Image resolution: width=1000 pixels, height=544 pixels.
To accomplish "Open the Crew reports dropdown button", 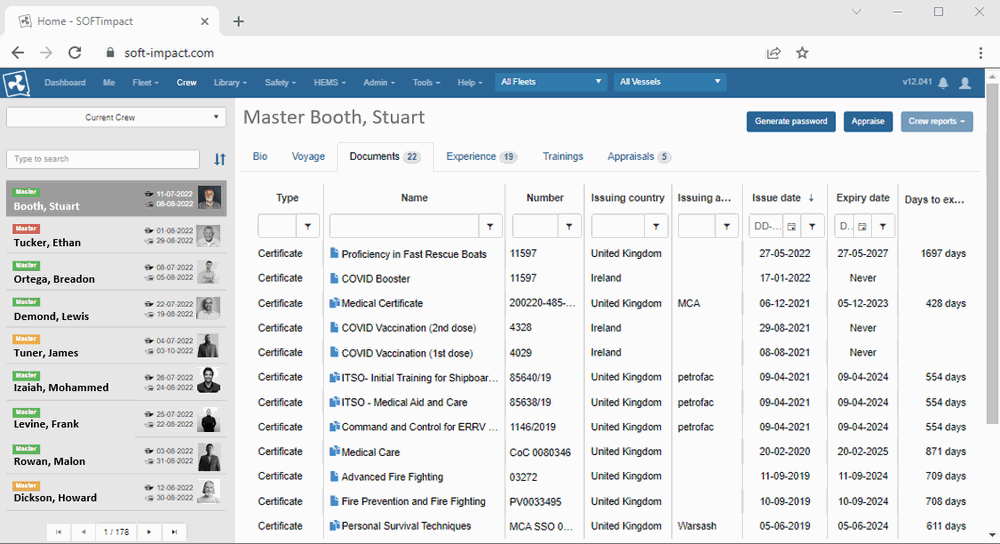I will click(936, 121).
